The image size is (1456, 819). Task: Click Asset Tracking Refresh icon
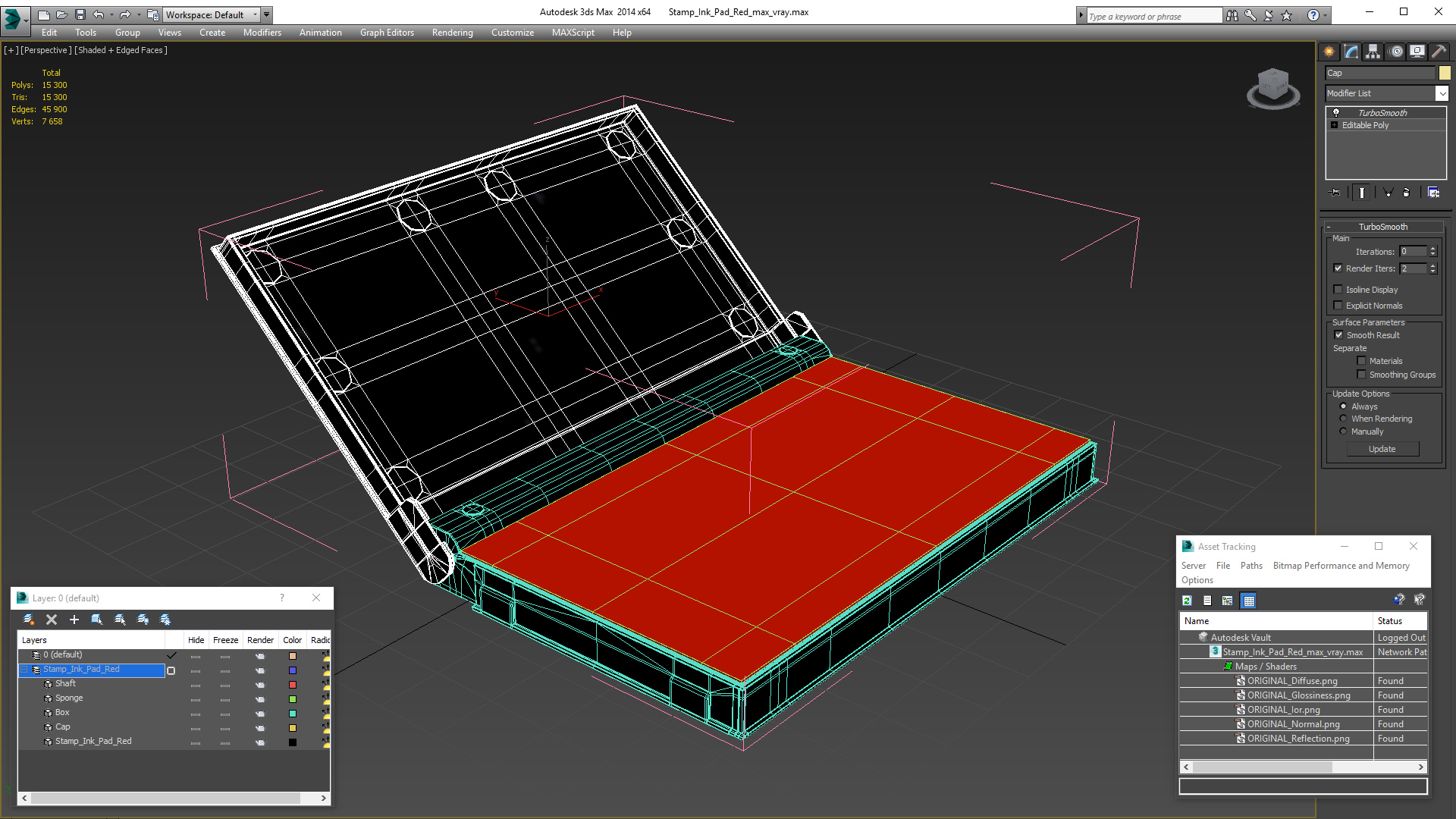(1188, 601)
